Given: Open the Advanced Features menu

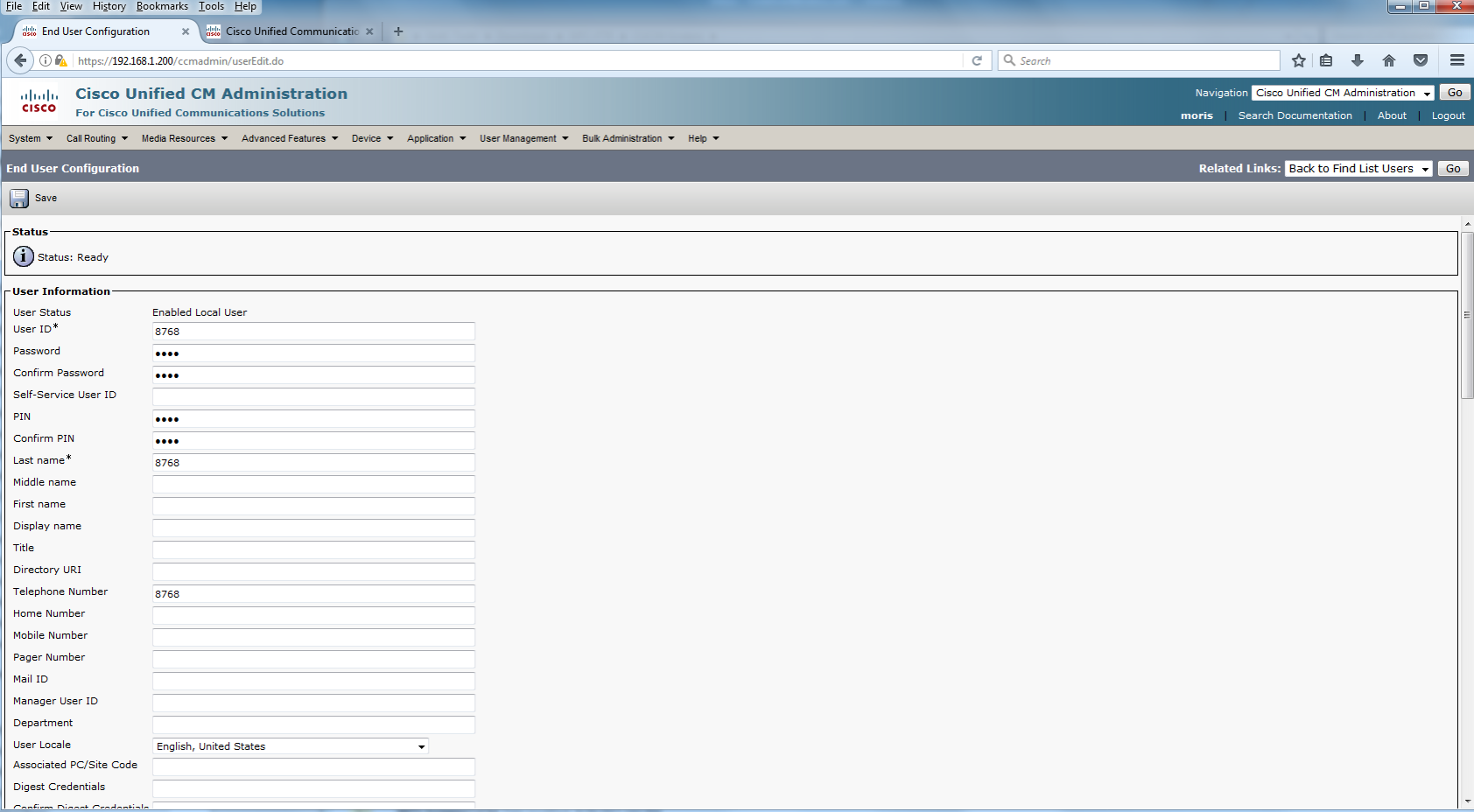Looking at the screenshot, I should coord(290,138).
